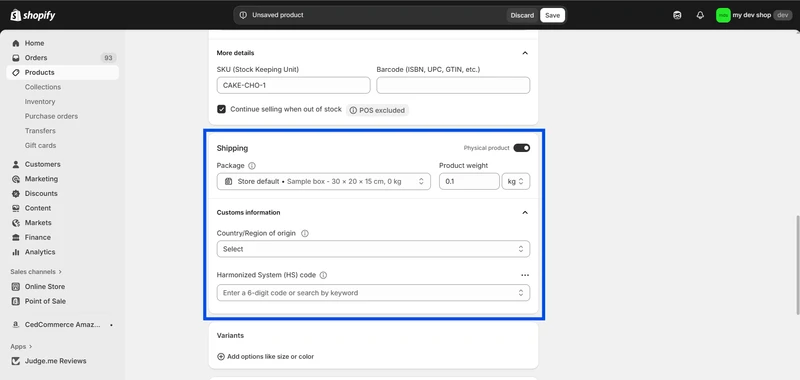Image resolution: width=800 pixels, height=380 pixels.
Task: Click the Discard button
Action: [x=522, y=15]
